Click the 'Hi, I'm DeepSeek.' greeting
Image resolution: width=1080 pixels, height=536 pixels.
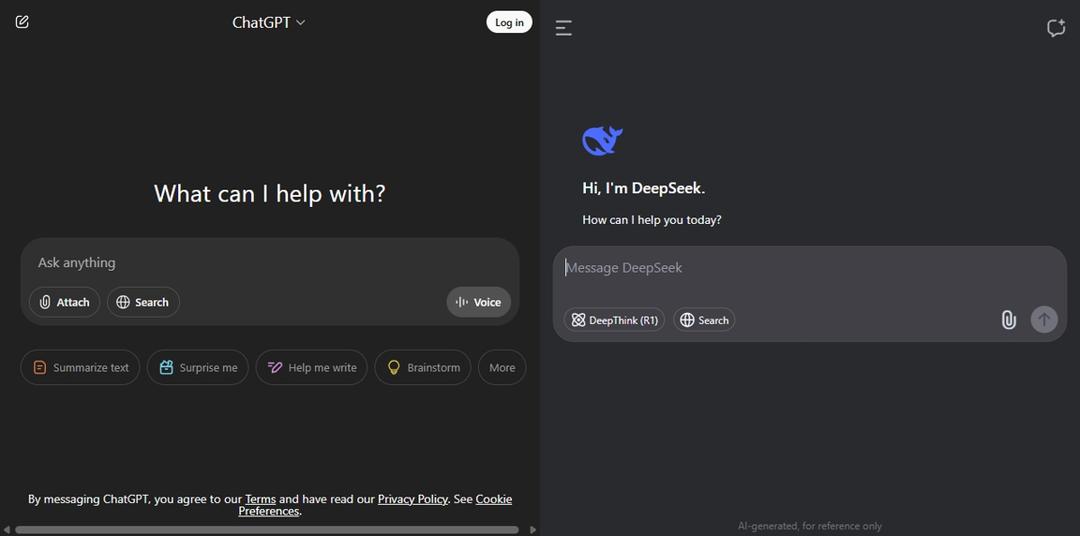(x=644, y=188)
